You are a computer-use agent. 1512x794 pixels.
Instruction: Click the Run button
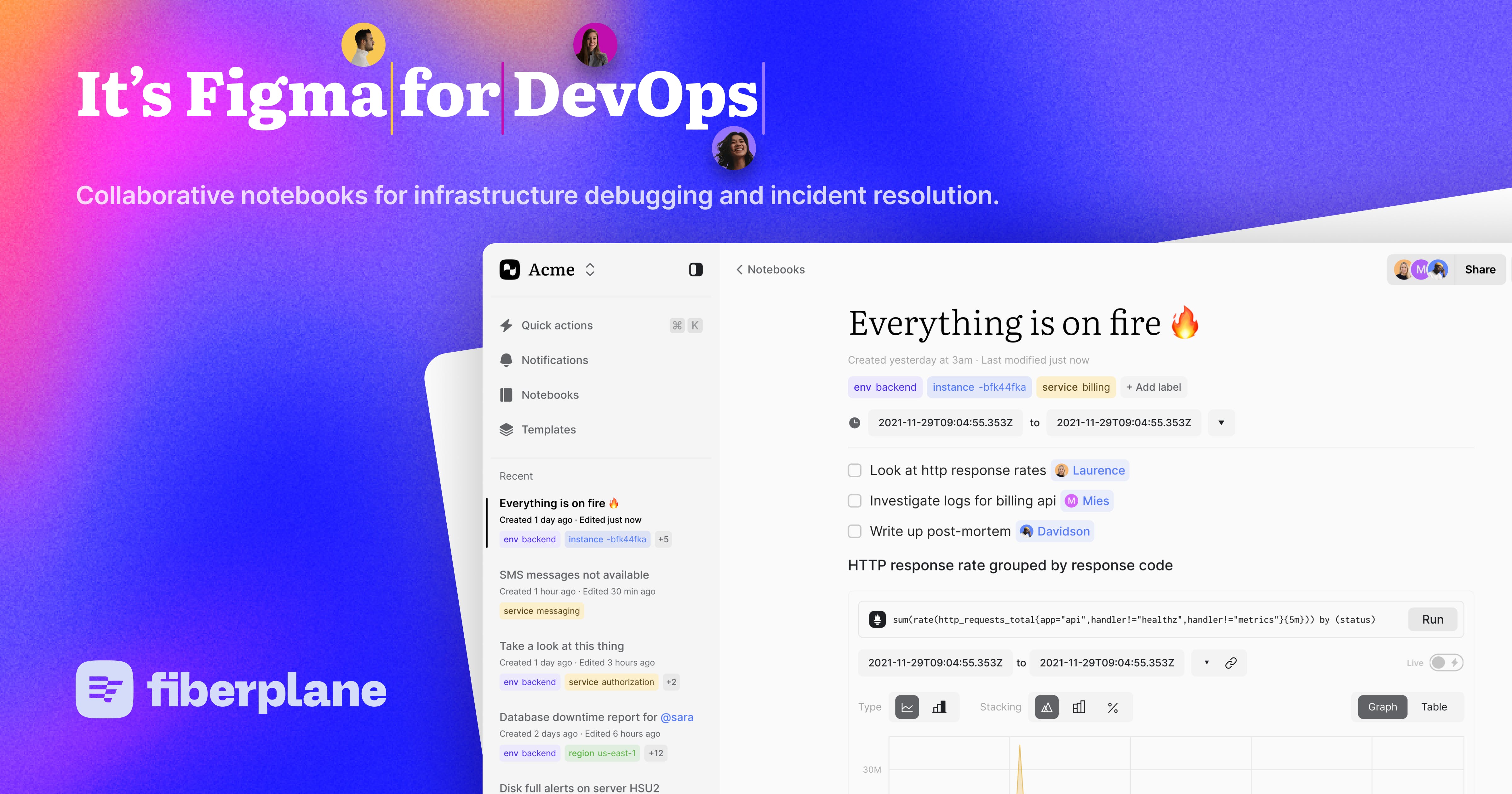click(1432, 619)
